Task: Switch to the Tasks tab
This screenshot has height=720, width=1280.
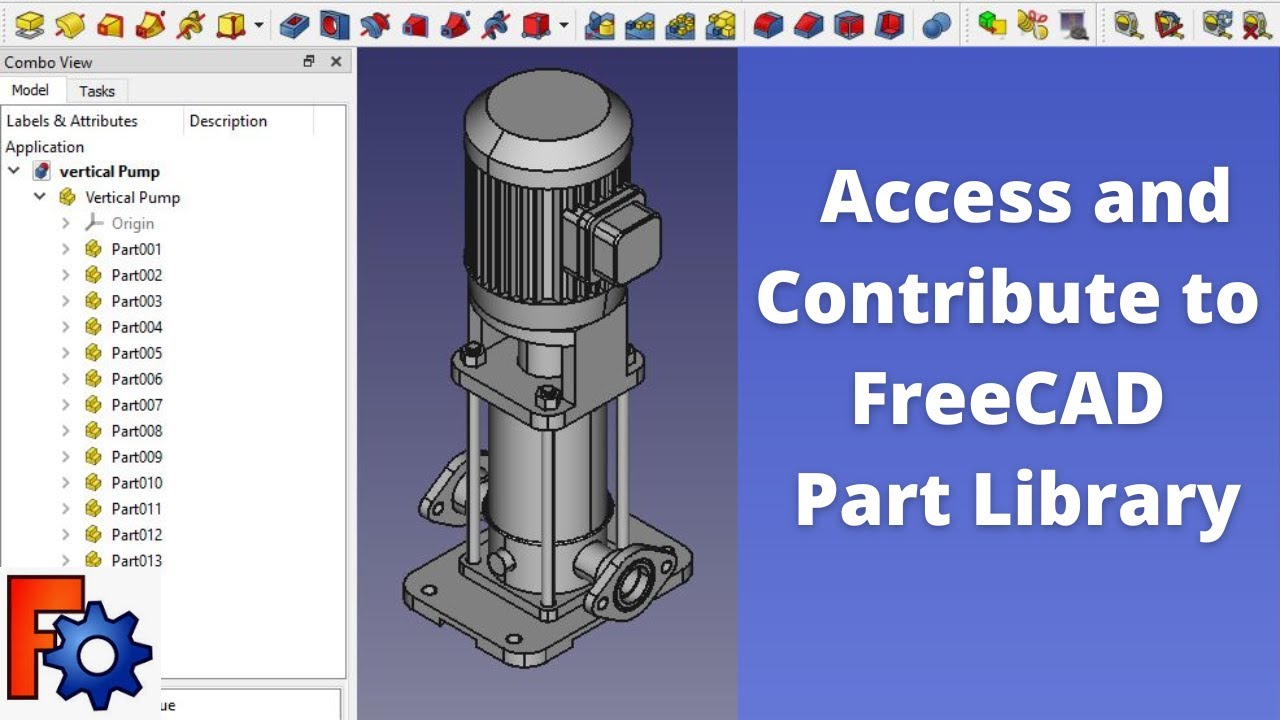Action: (97, 91)
